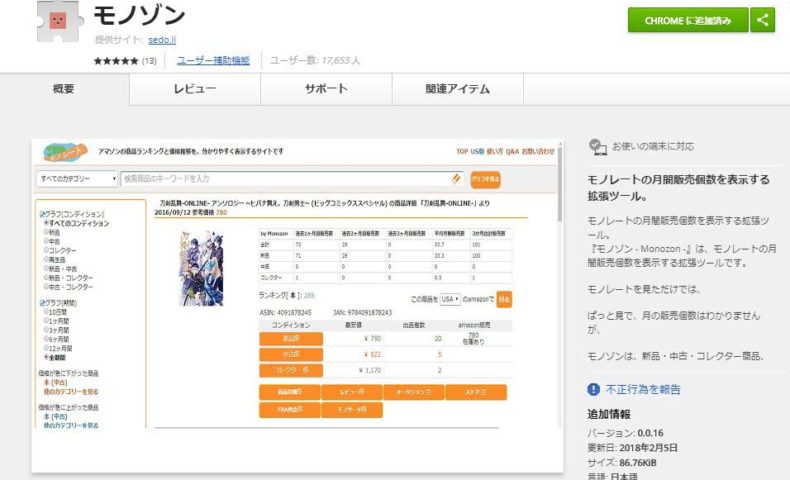Click the 更新日: 2018年2月5日 text
This screenshot has height=480, width=790.
click(x=632, y=447)
